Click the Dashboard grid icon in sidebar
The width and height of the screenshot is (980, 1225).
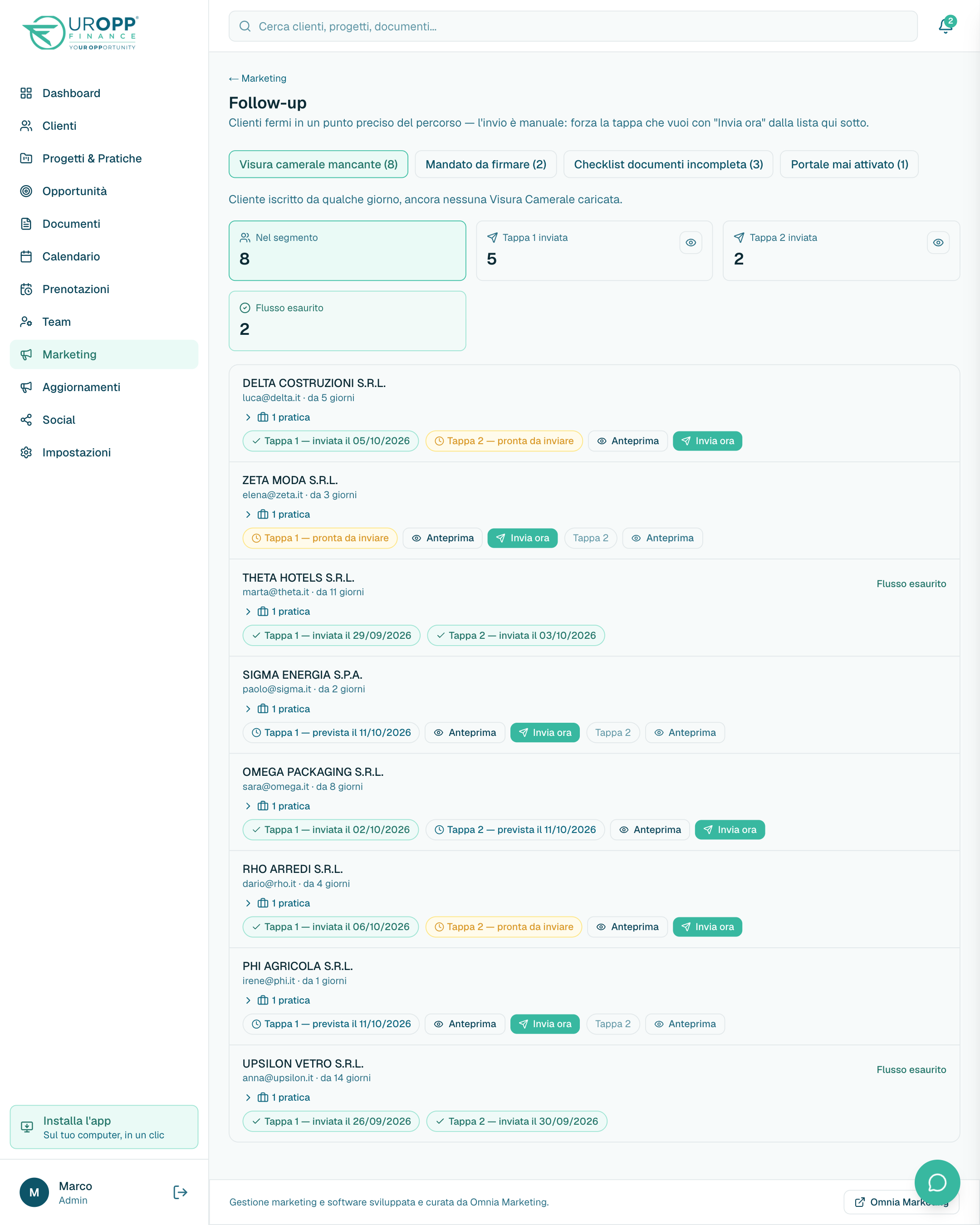coord(26,93)
